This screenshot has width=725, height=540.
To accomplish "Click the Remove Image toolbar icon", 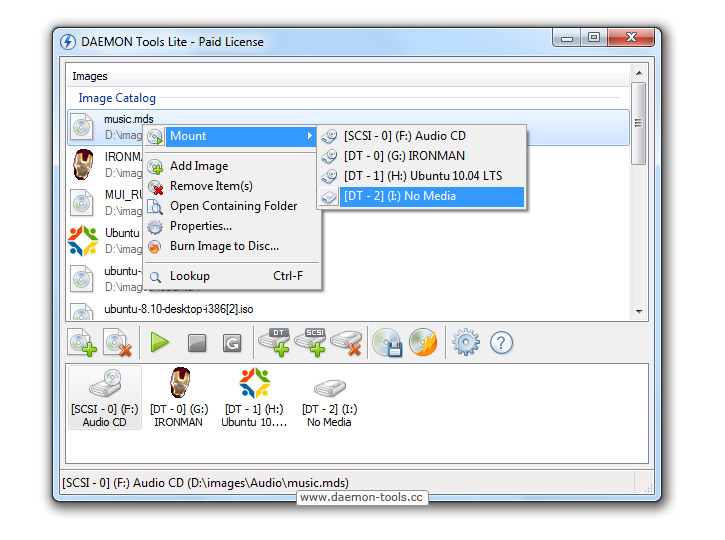I will 118,343.
